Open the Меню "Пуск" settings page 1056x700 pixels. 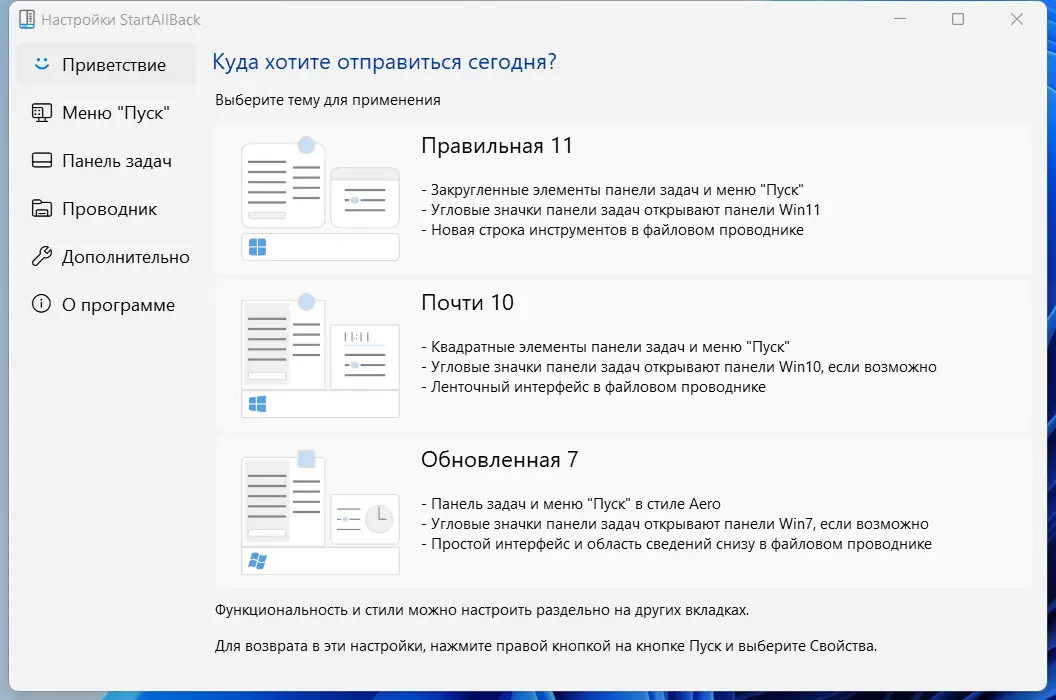(113, 112)
